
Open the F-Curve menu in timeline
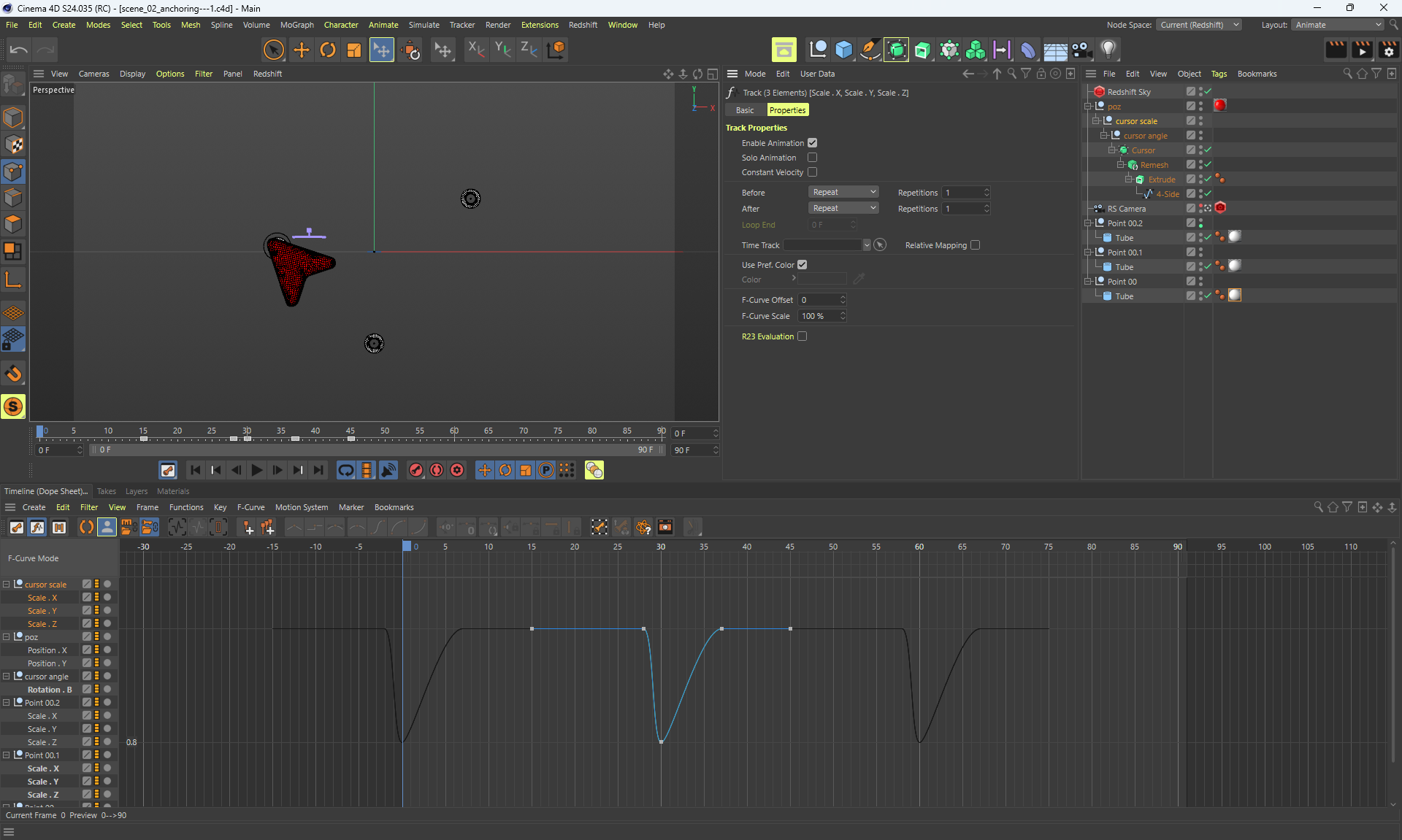(x=250, y=507)
